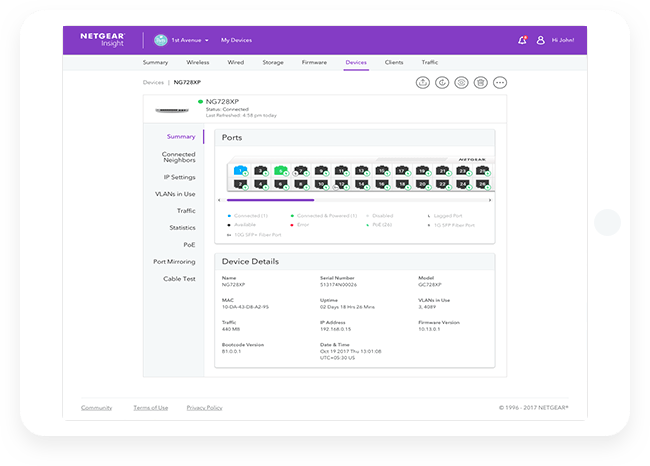Go back via Devices breadcrumb

click(x=153, y=83)
